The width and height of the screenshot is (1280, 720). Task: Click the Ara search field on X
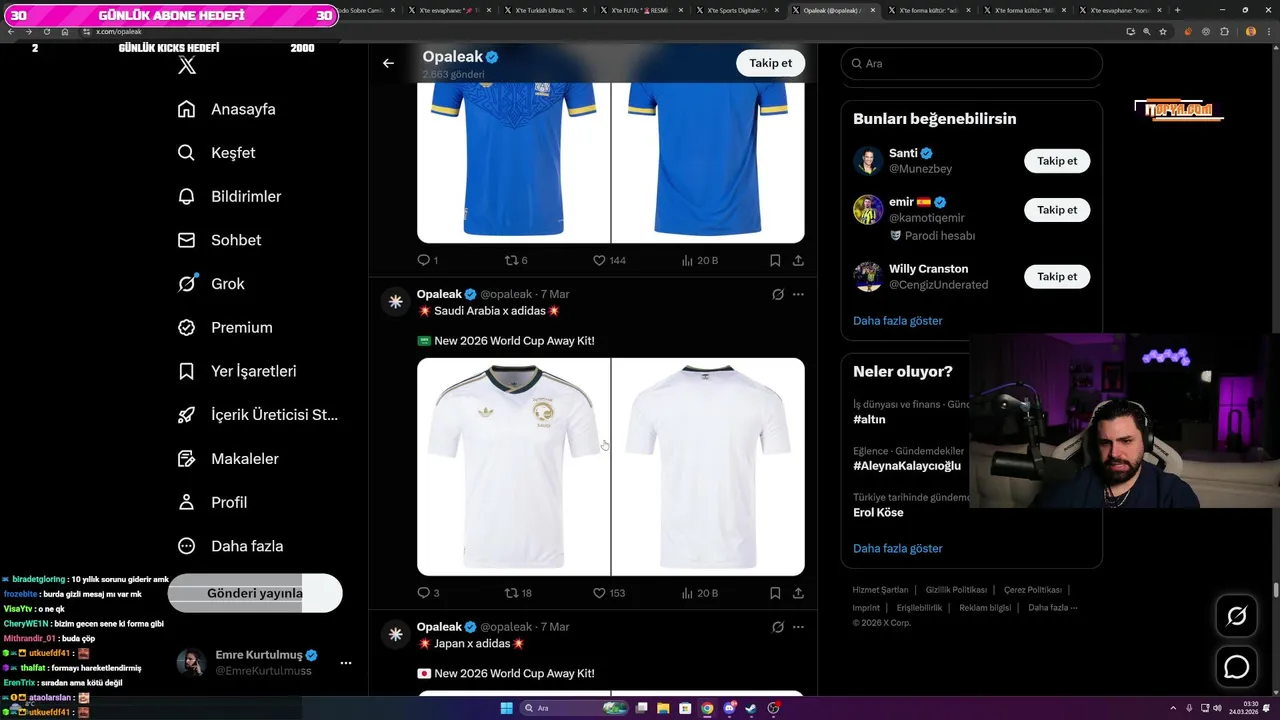[971, 63]
